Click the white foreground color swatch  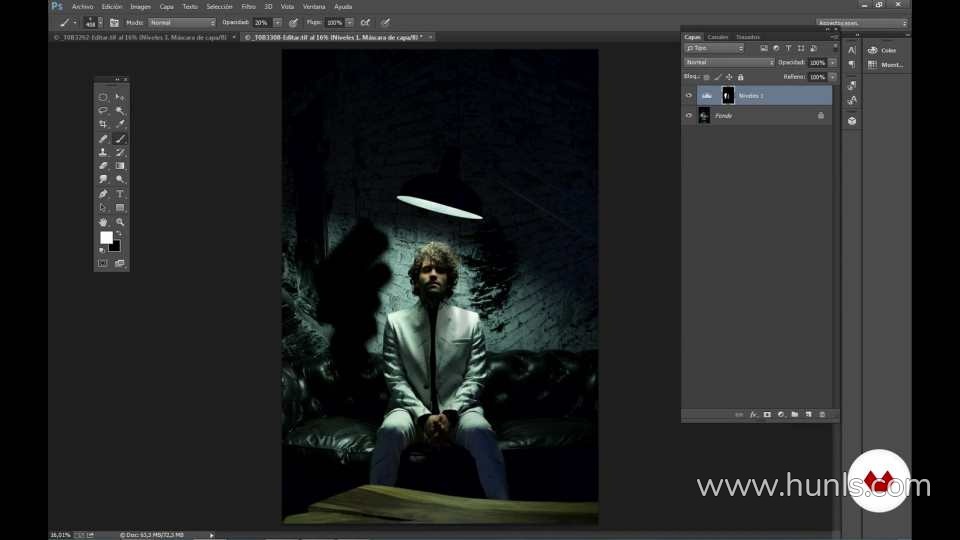pyautogui.click(x=106, y=238)
